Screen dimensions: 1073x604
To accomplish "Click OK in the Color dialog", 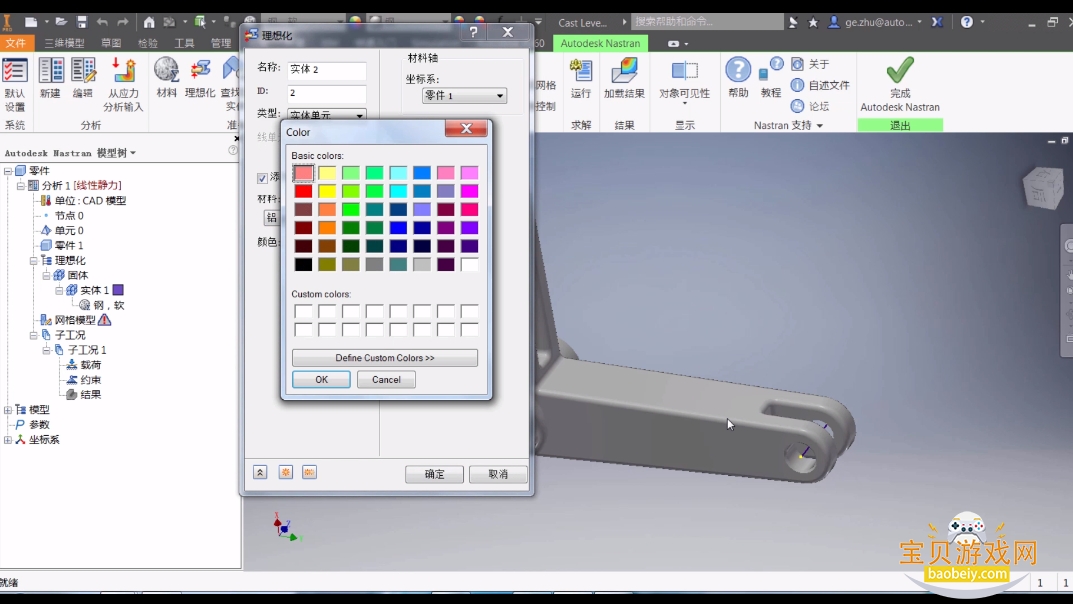I will [x=322, y=380].
